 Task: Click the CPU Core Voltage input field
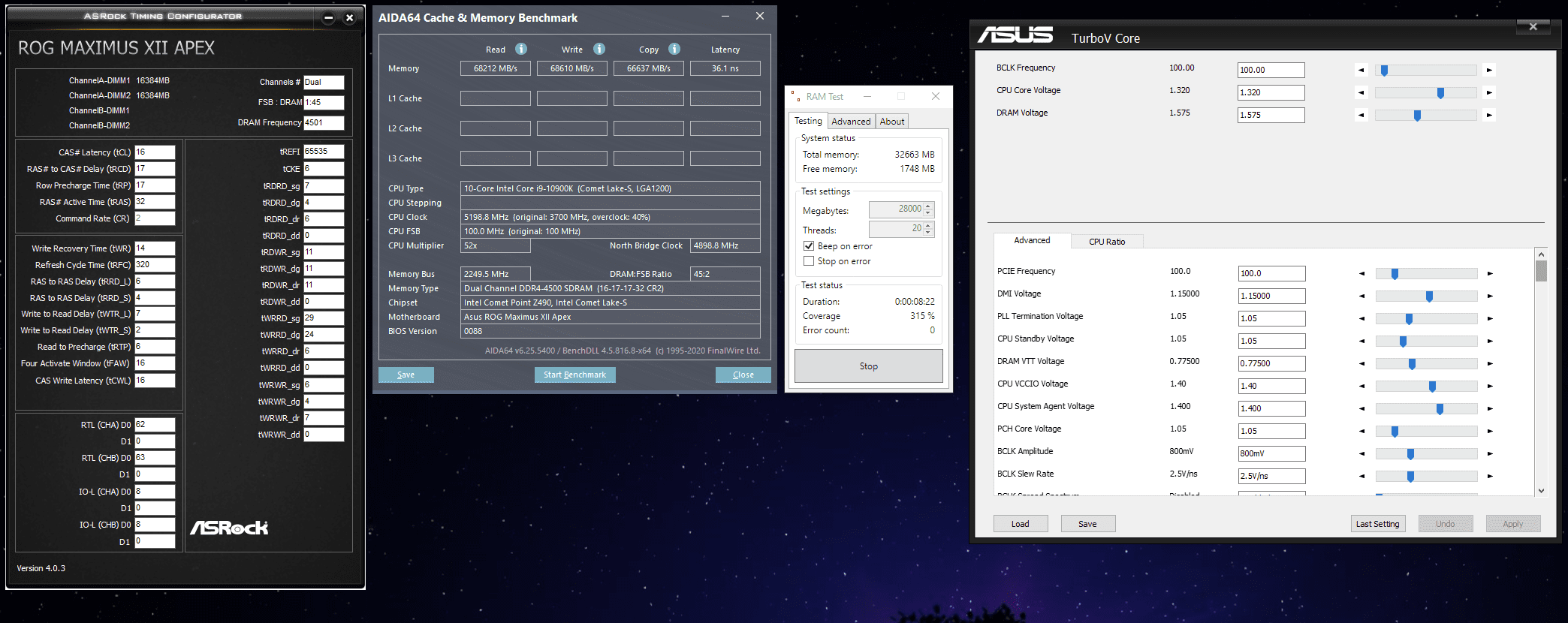click(x=1271, y=92)
